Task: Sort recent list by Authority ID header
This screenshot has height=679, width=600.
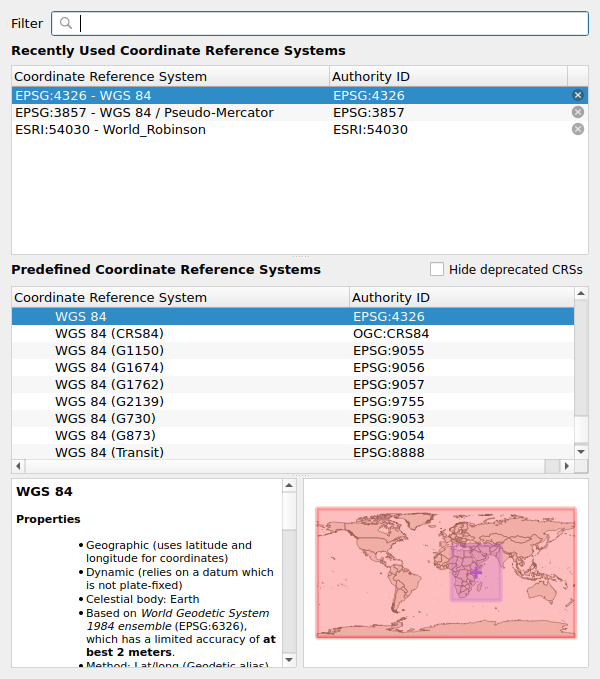Action: coord(448,76)
